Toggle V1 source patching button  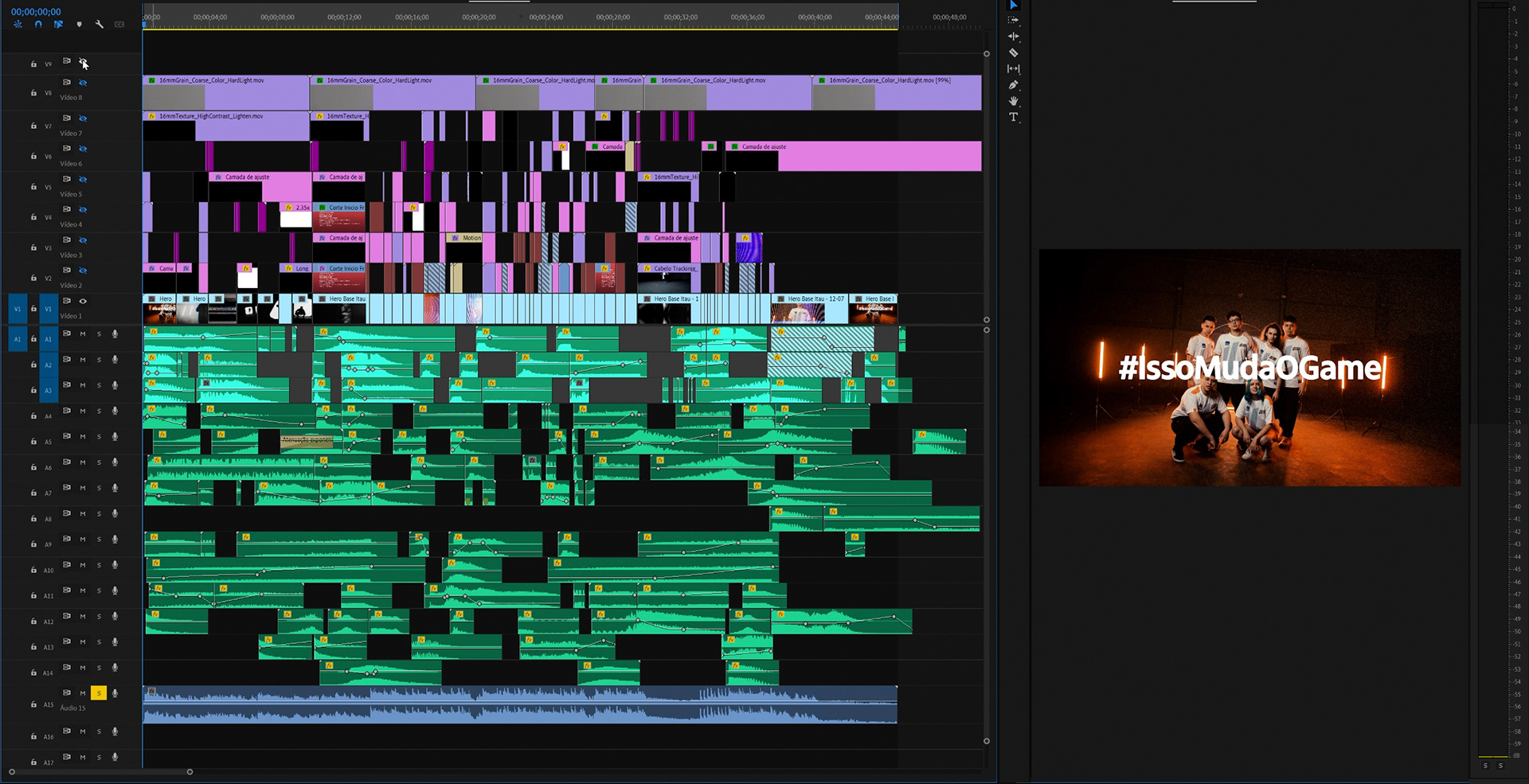point(18,309)
